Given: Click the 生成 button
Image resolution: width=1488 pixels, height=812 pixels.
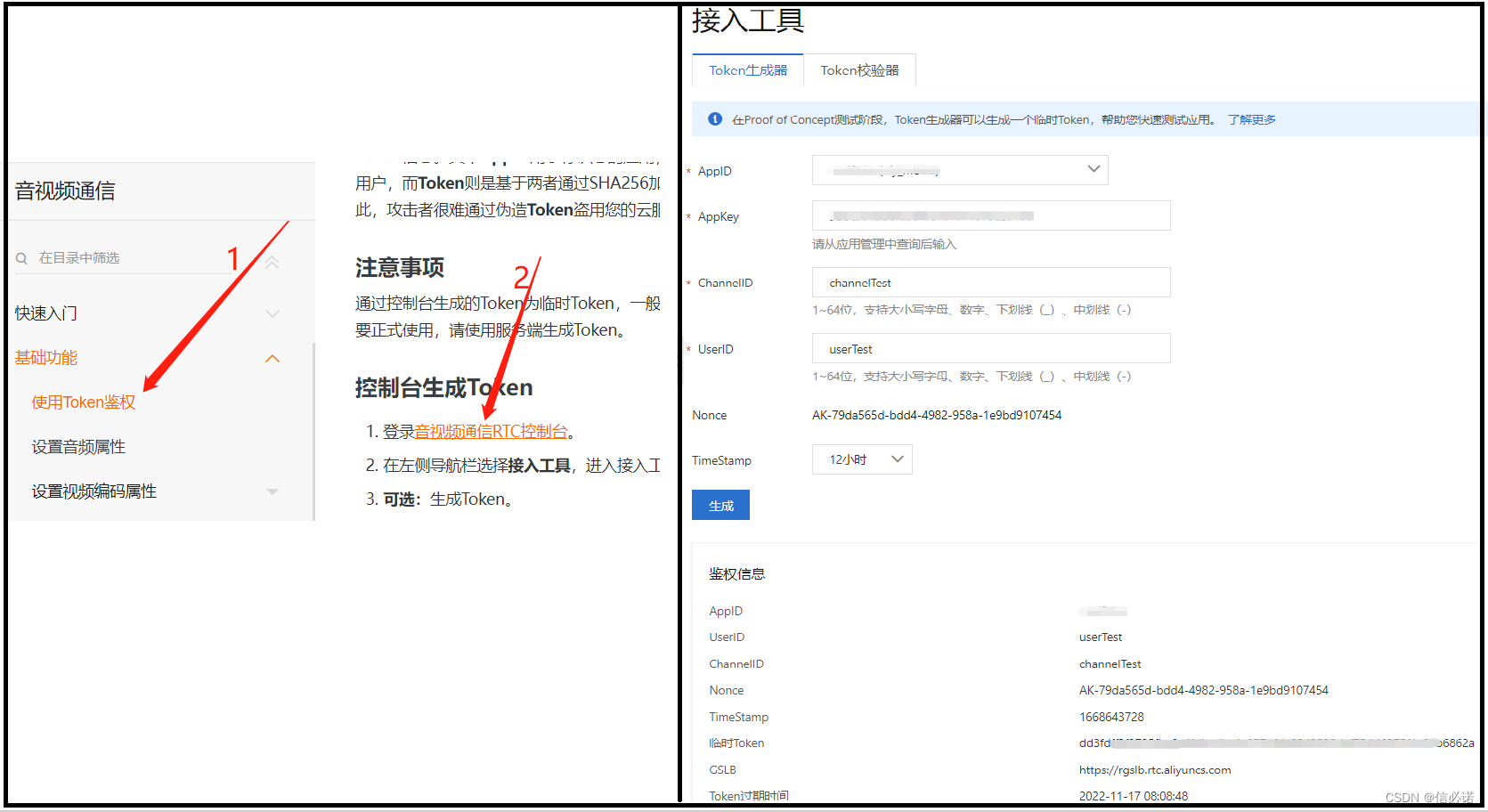Looking at the screenshot, I should pyautogui.click(x=720, y=505).
